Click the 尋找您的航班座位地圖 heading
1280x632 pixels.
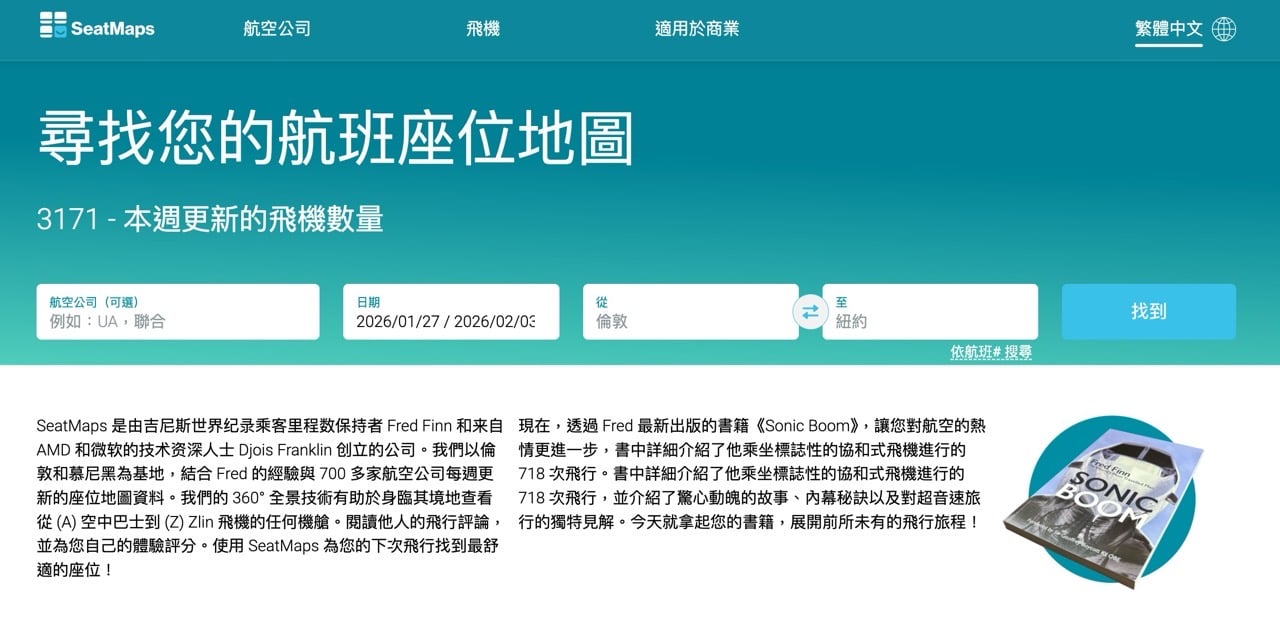336,138
